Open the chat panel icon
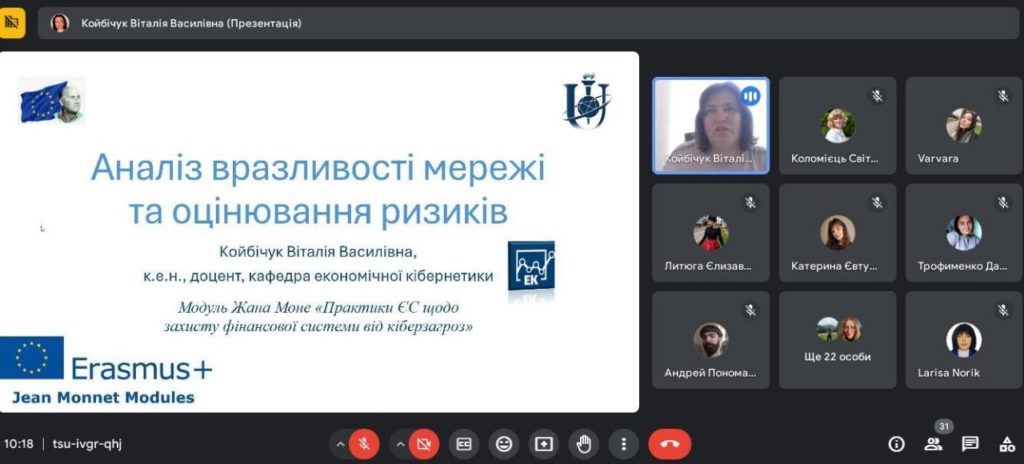This screenshot has height=464, width=1024. 970,444
